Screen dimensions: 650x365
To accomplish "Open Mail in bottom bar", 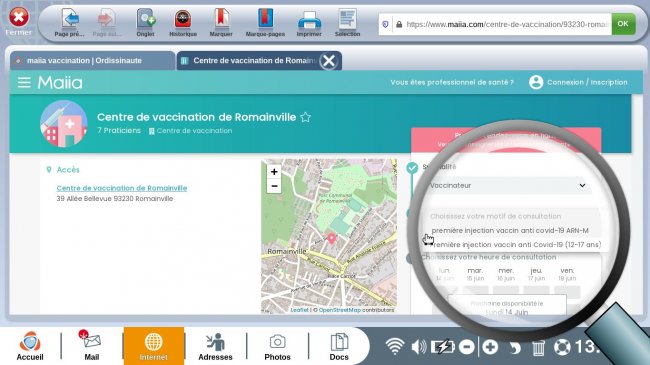I will [92, 346].
